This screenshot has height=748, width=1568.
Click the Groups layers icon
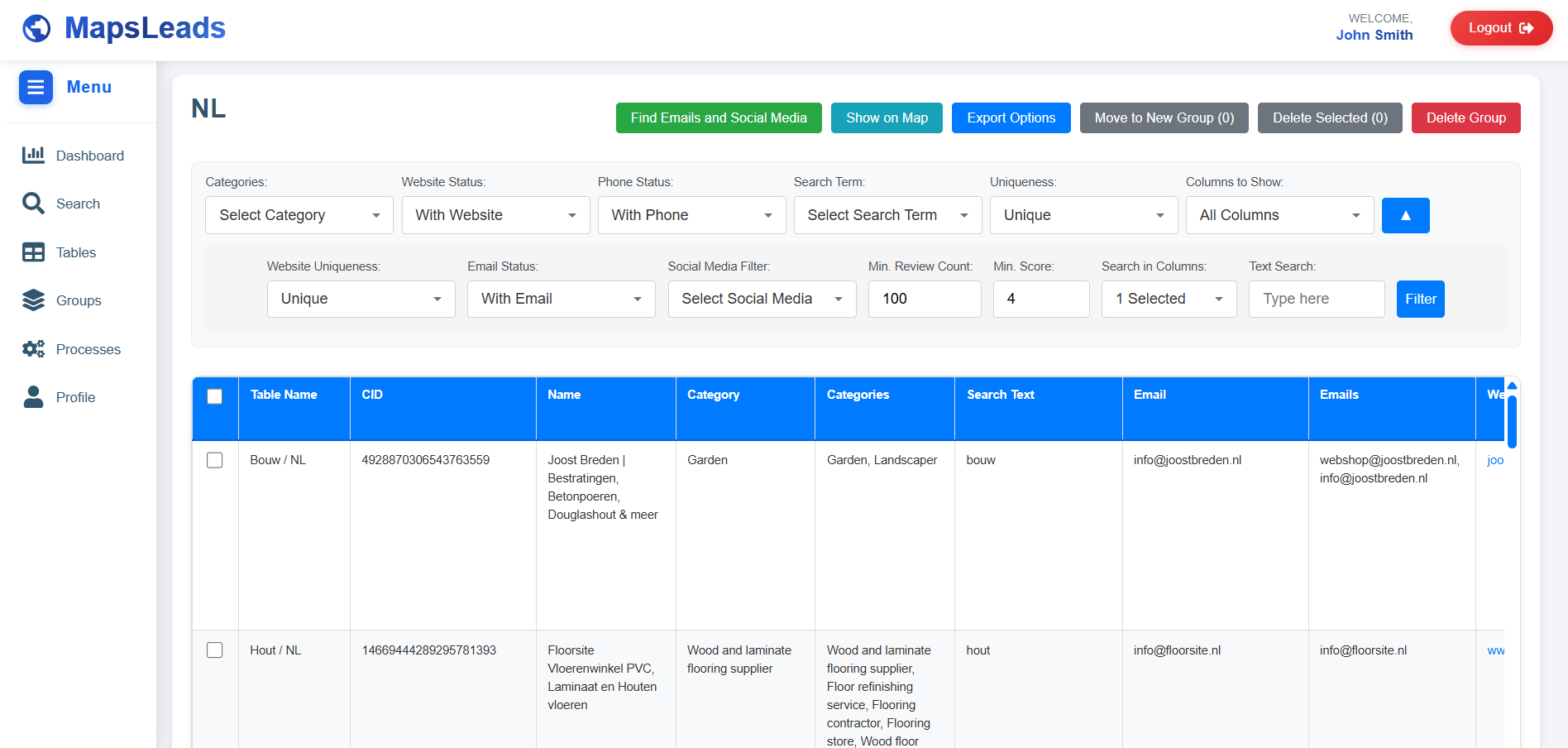point(33,300)
